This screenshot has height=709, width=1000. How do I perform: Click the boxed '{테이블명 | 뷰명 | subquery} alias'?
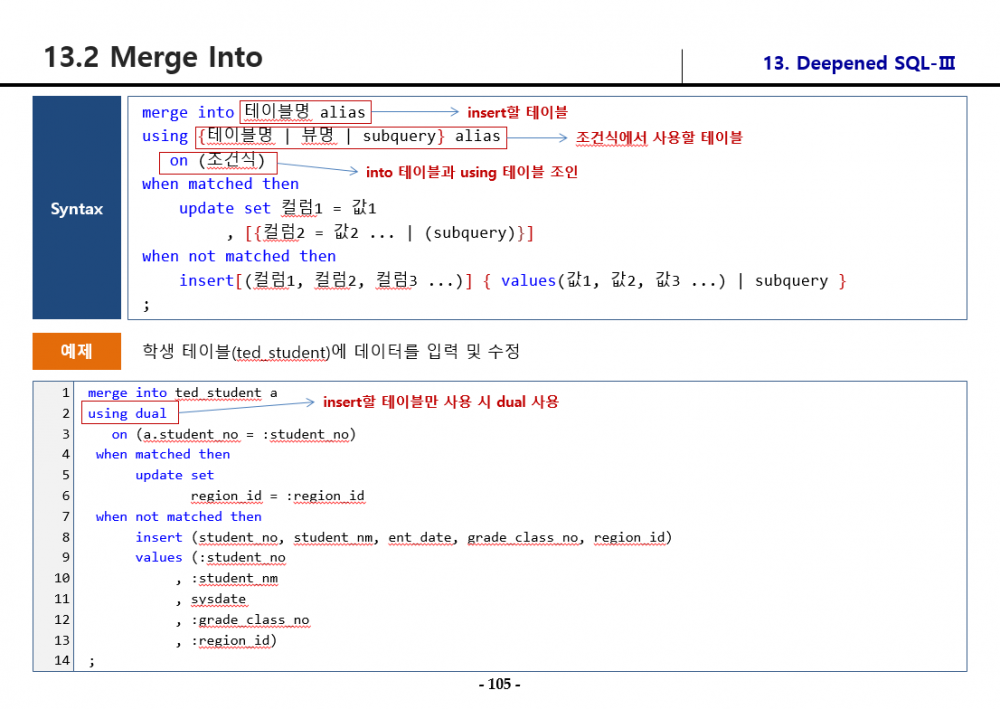click(x=351, y=136)
